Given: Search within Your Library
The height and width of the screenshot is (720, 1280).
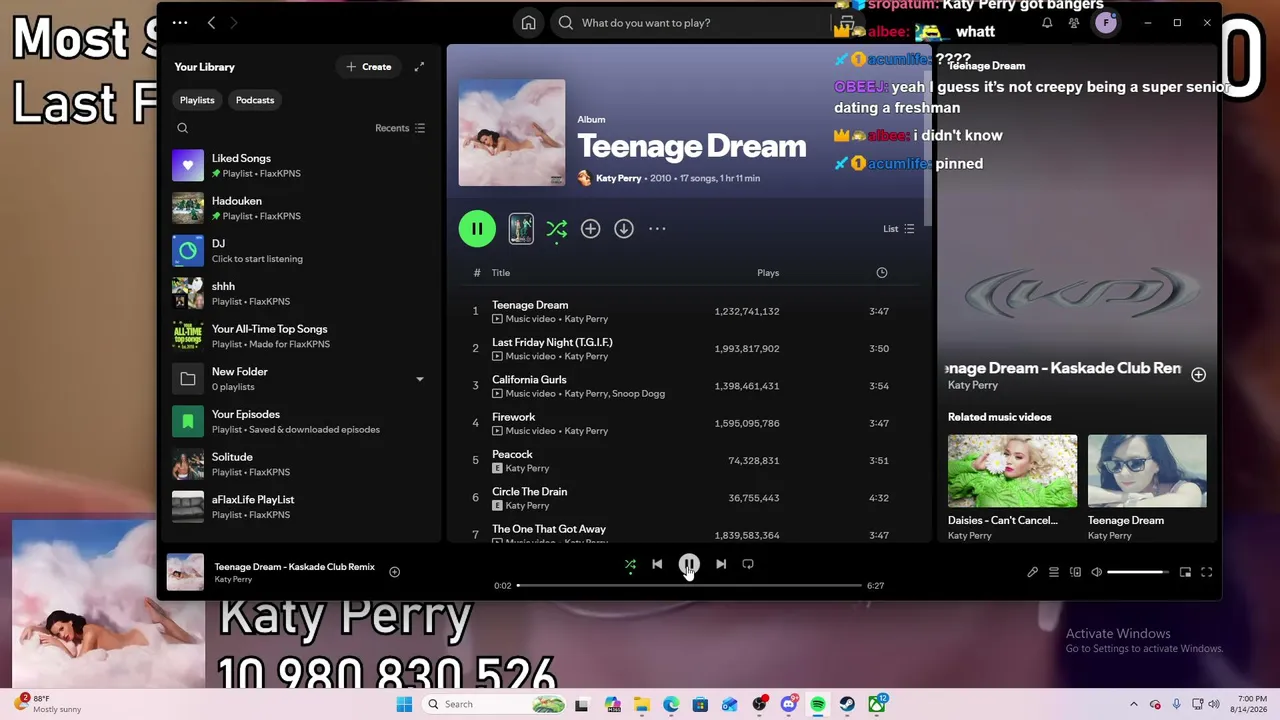Looking at the screenshot, I should coord(182,128).
